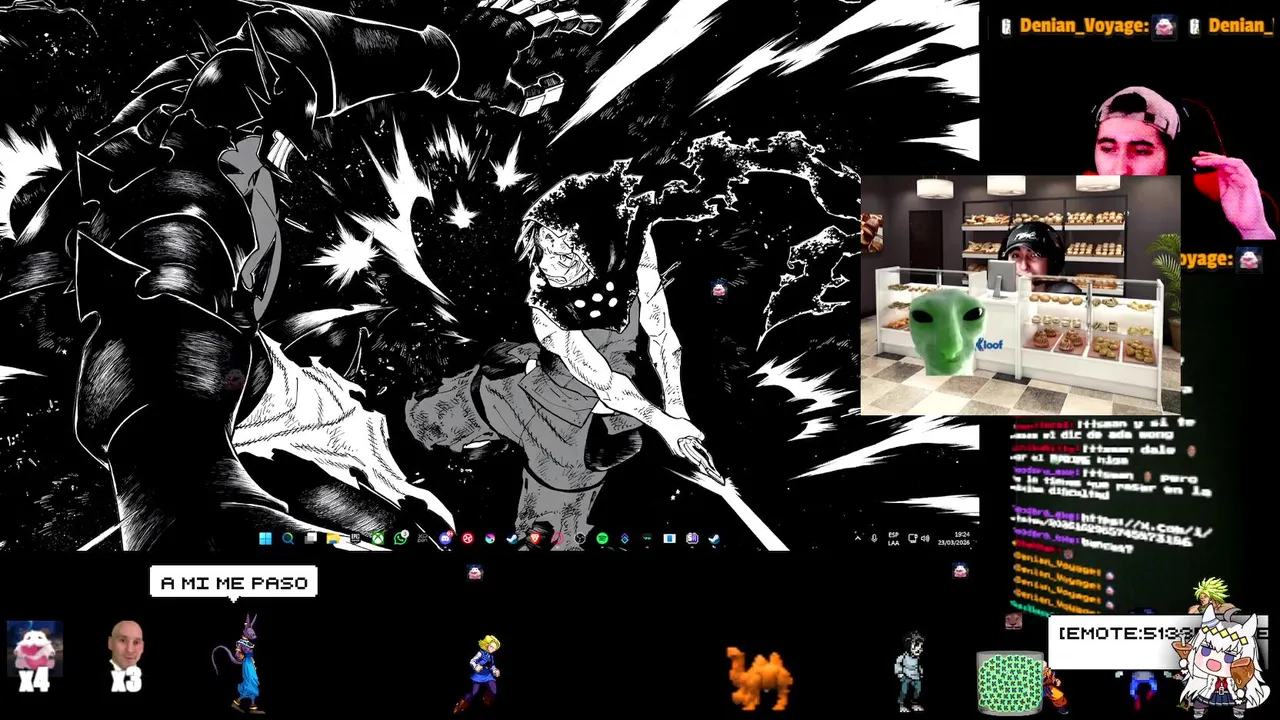1280x720 pixels.
Task: Open File Explorer from the taskbar
Action: 333,538
